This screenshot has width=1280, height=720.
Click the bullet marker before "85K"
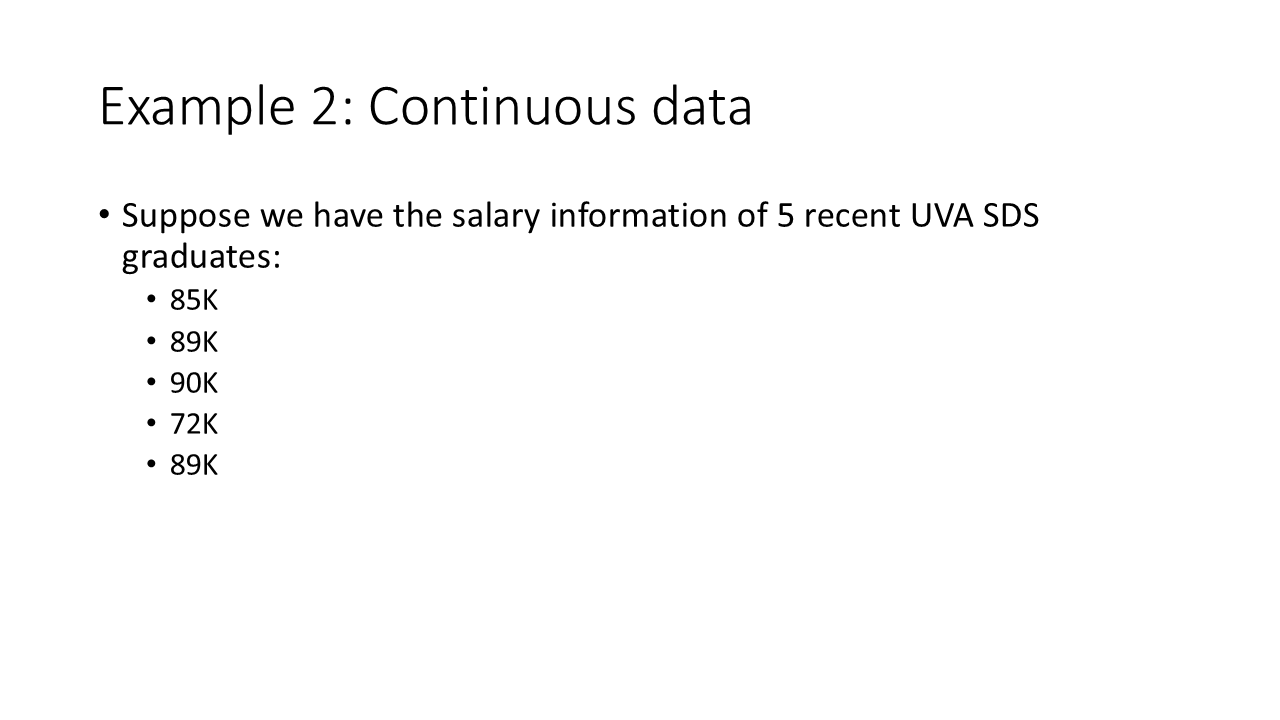pyautogui.click(x=151, y=301)
